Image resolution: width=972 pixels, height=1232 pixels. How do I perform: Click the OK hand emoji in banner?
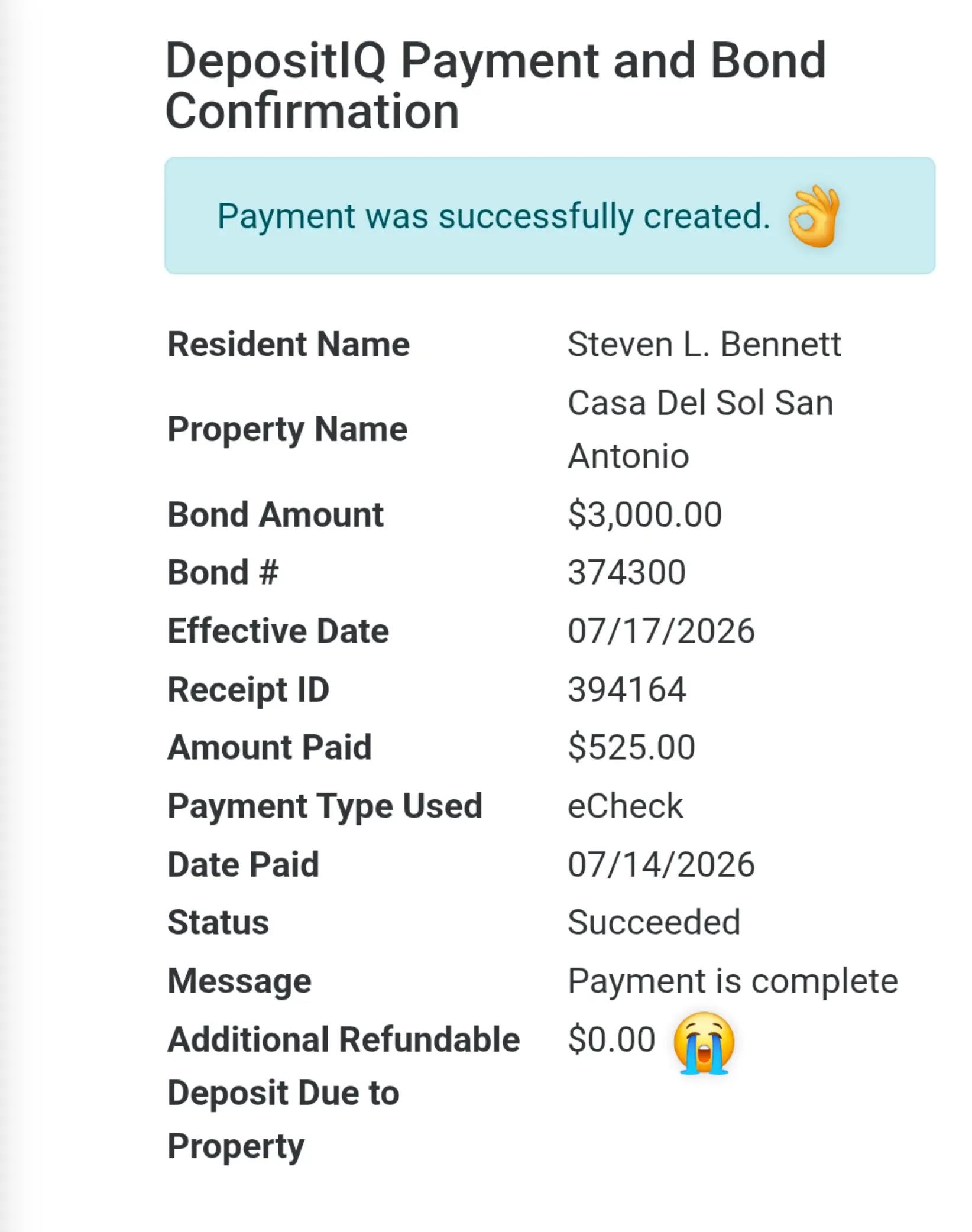pyautogui.click(x=814, y=216)
